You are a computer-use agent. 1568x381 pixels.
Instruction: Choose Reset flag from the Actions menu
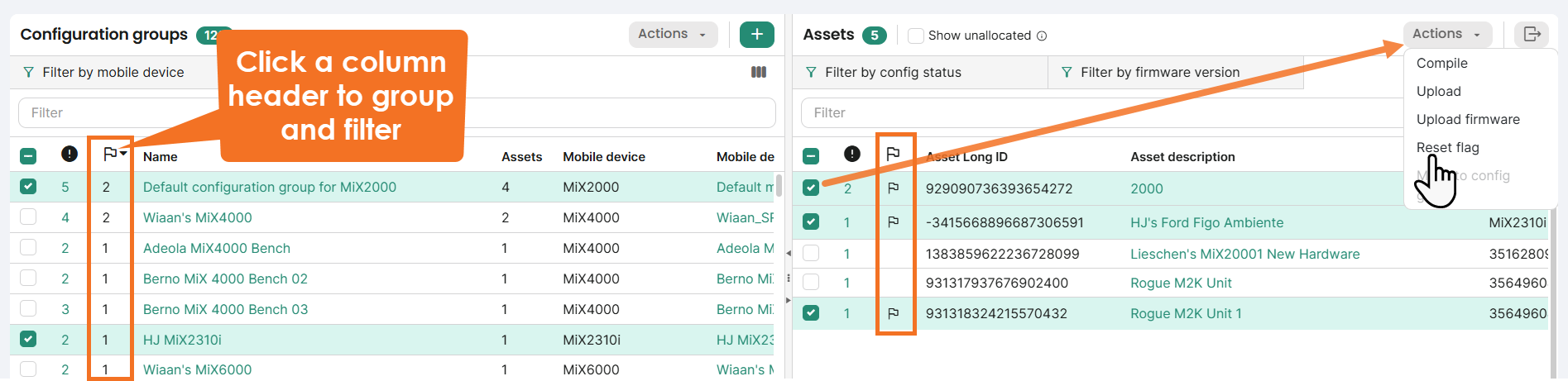coord(1447,147)
